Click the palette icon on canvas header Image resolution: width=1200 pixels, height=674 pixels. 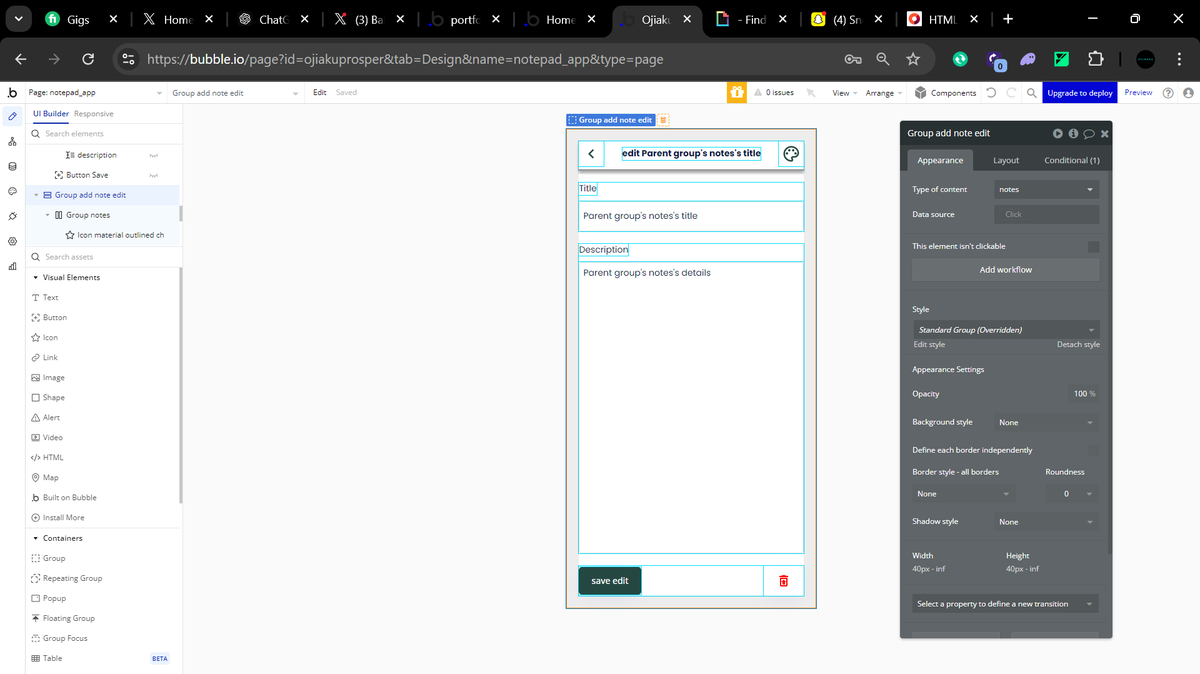(x=791, y=154)
